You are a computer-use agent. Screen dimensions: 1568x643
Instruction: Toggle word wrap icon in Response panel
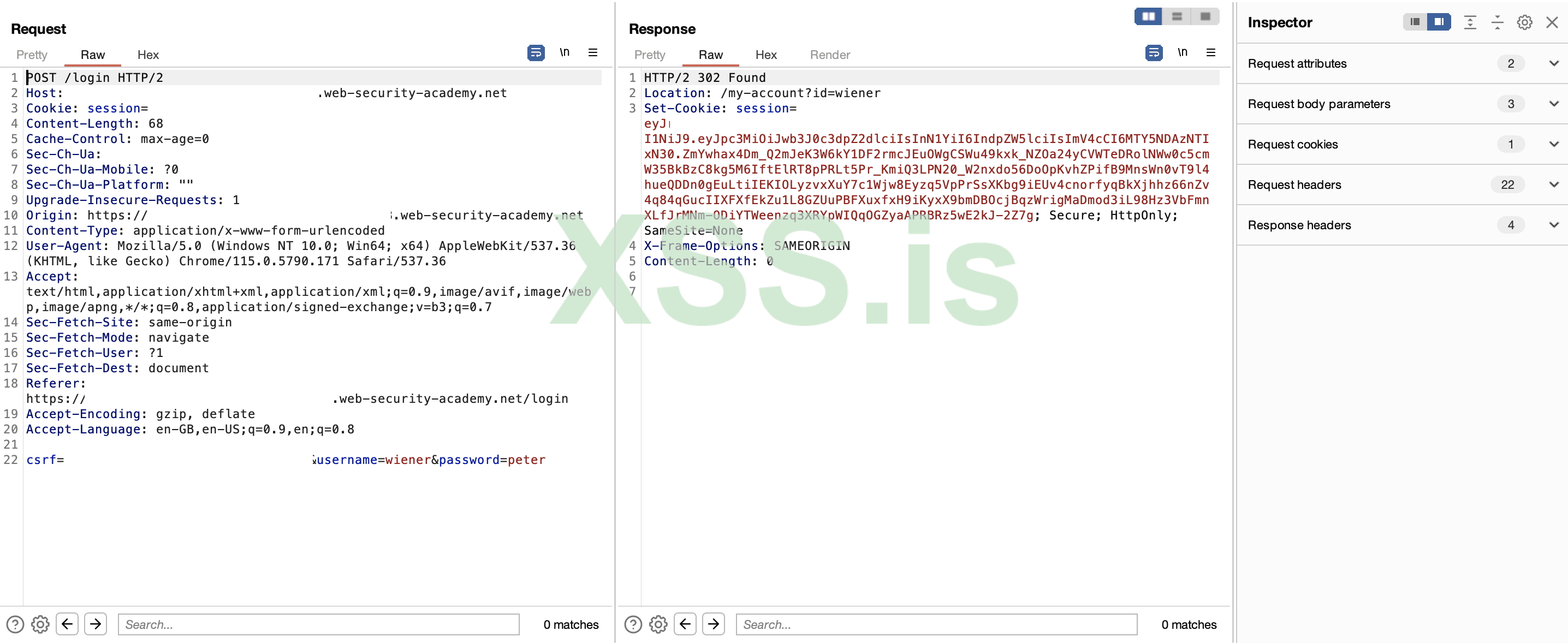pyautogui.click(x=1154, y=53)
